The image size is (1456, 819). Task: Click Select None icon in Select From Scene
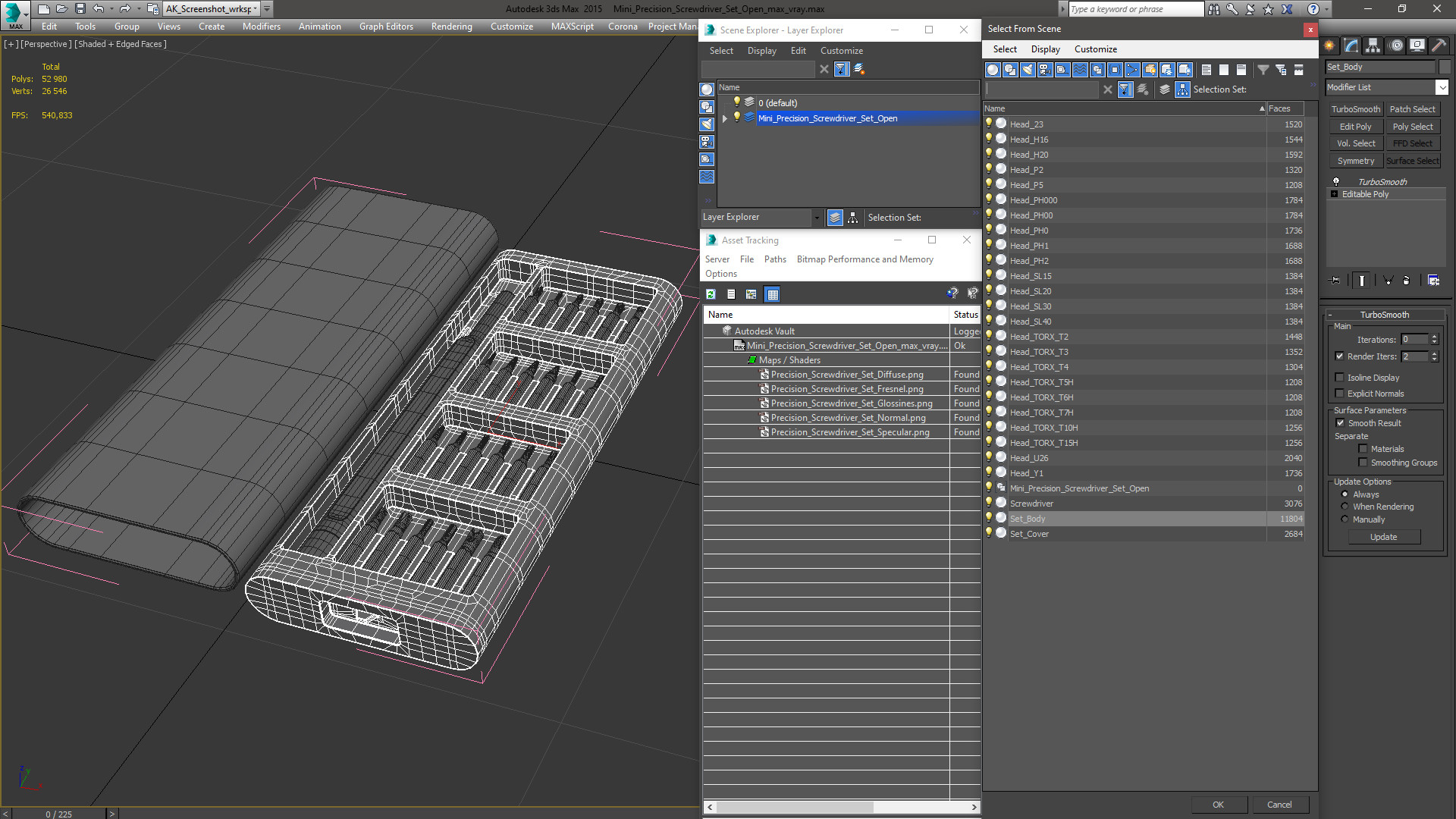click(1224, 70)
